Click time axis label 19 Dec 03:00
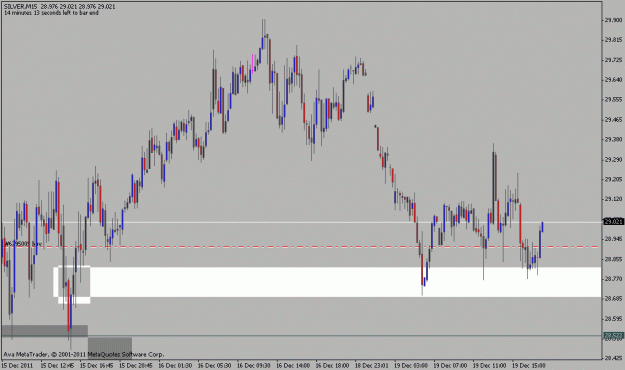Screen dimensions: 625x370 coord(411,365)
